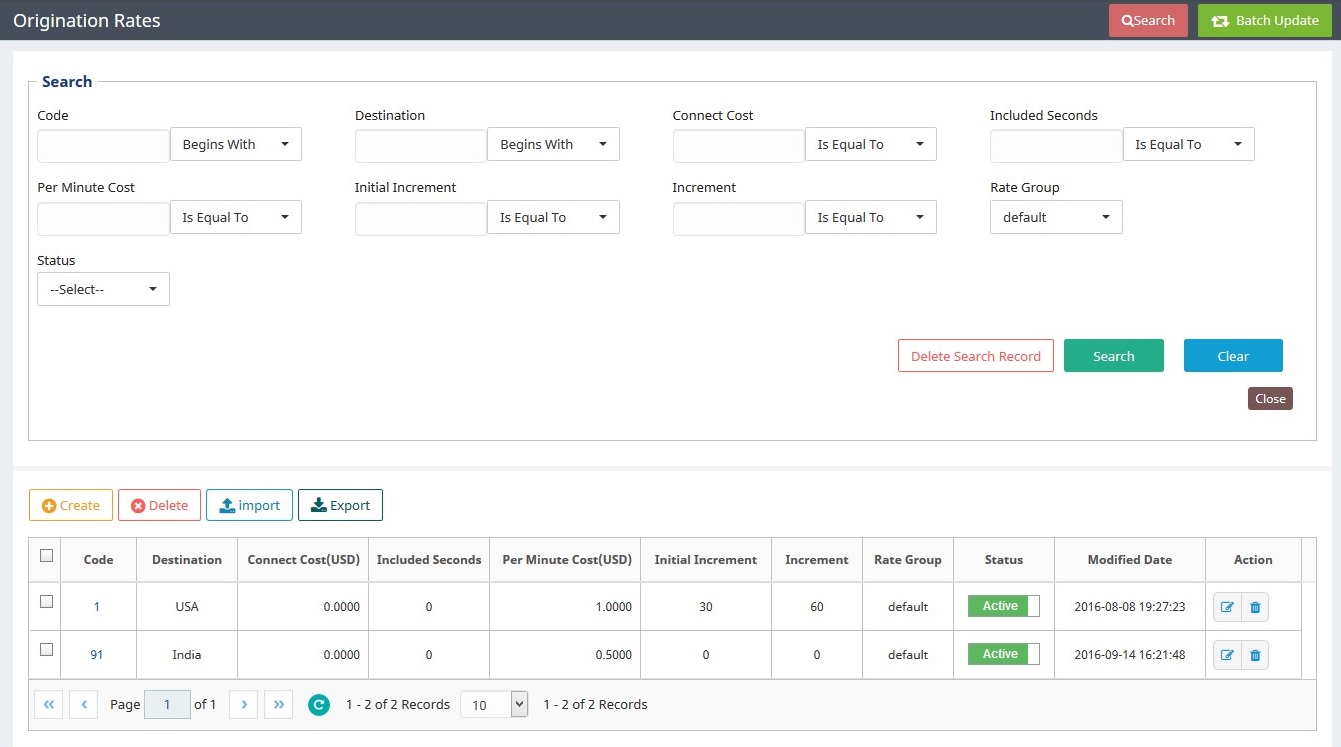Image resolution: width=1341 pixels, height=747 pixels.
Task: Clear the search form
Action: tap(1233, 356)
